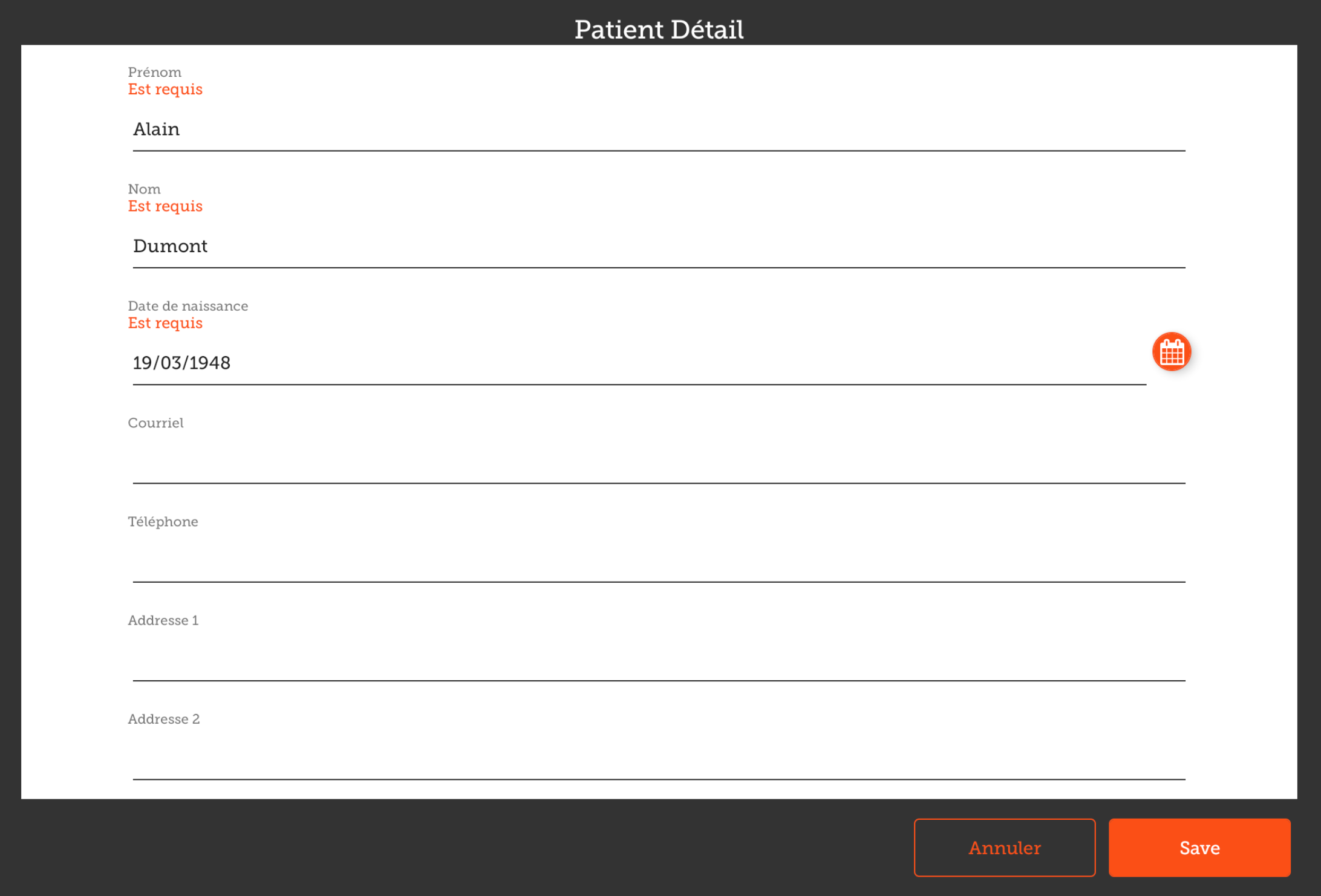Image resolution: width=1321 pixels, height=896 pixels.
Task: Click the Nom field containing Dumont
Action: tap(658, 247)
